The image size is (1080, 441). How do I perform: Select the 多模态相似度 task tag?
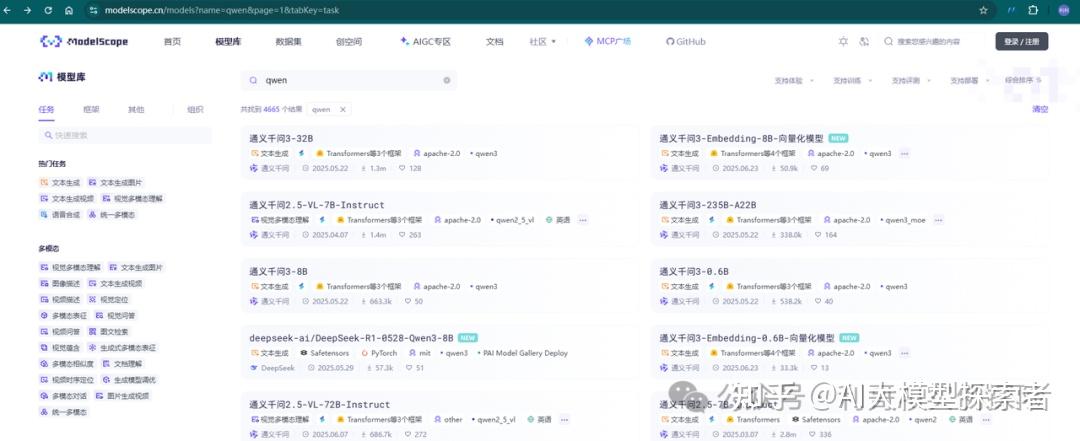coord(67,364)
